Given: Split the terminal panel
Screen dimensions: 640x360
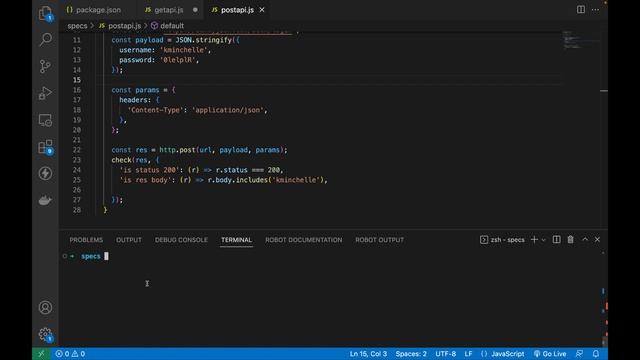Looking at the screenshot, I should [x=556, y=240].
